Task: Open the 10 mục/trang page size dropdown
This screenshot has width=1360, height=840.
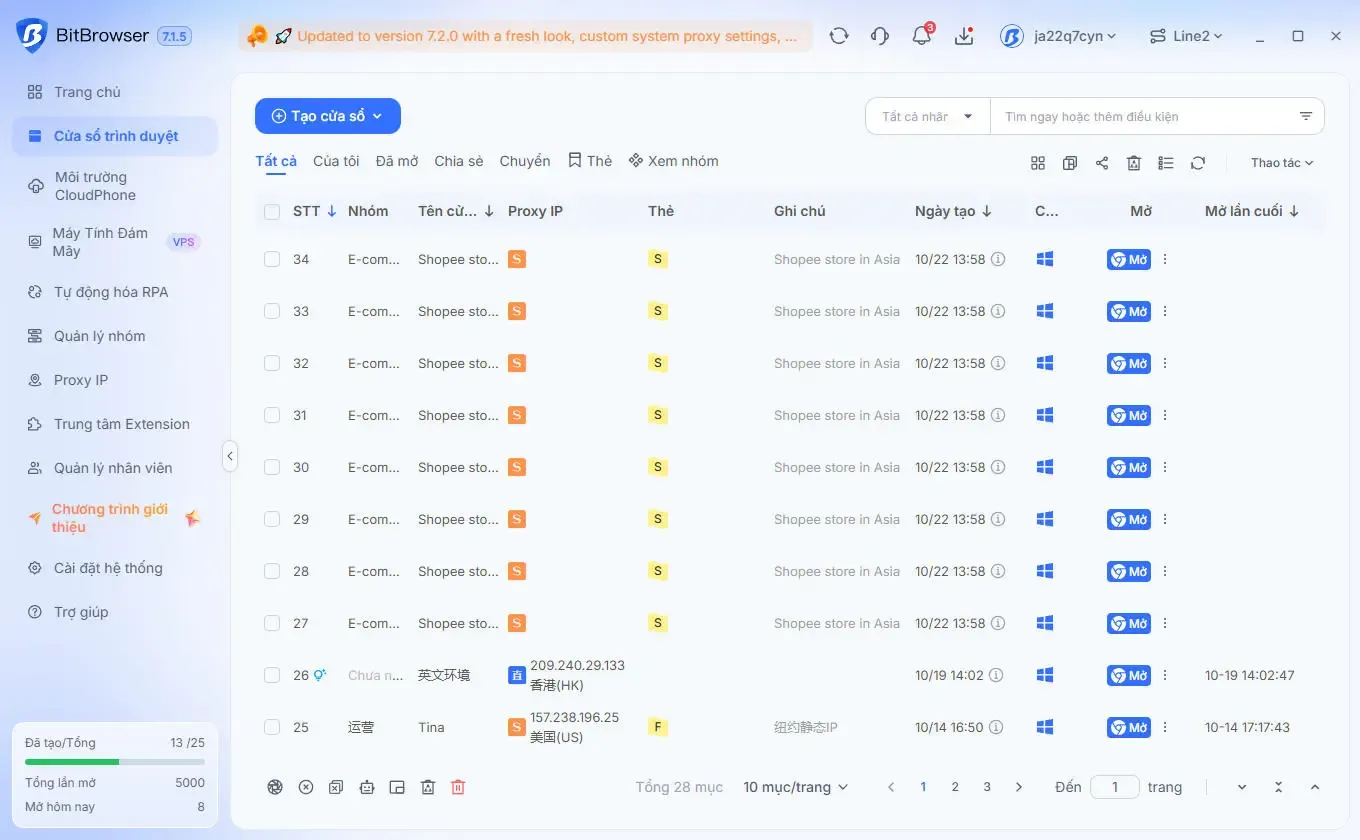Action: [x=795, y=787]
